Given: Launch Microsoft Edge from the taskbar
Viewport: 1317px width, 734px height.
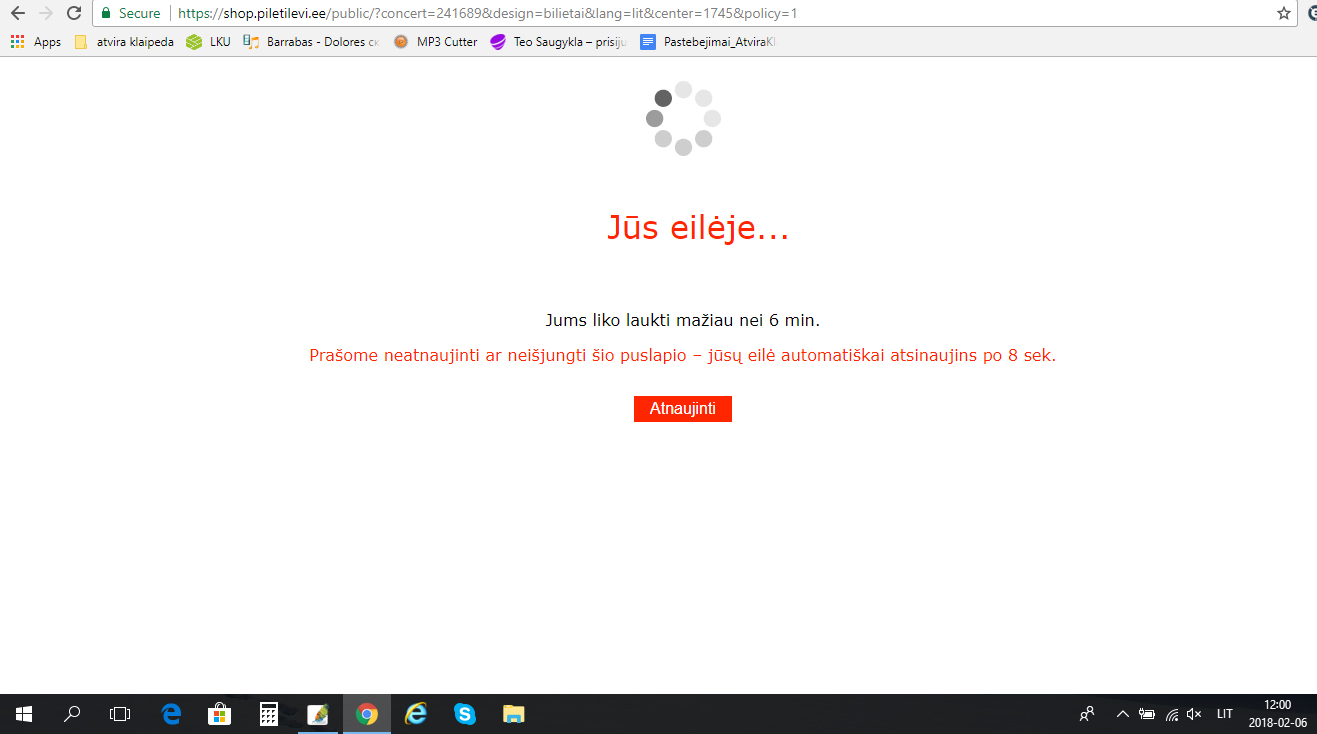Looking at the screenshot, I should pyautogui.click(x=171, y=714).
